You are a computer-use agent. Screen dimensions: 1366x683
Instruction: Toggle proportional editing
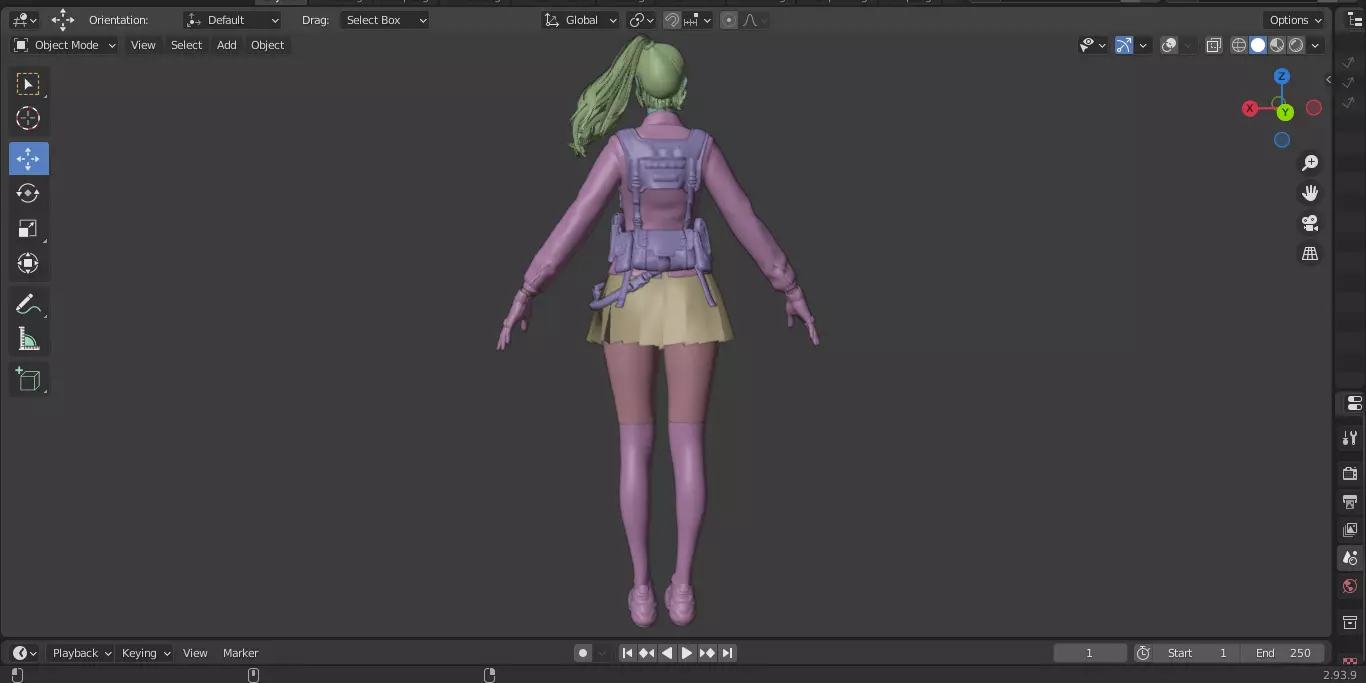click(729, 20)
